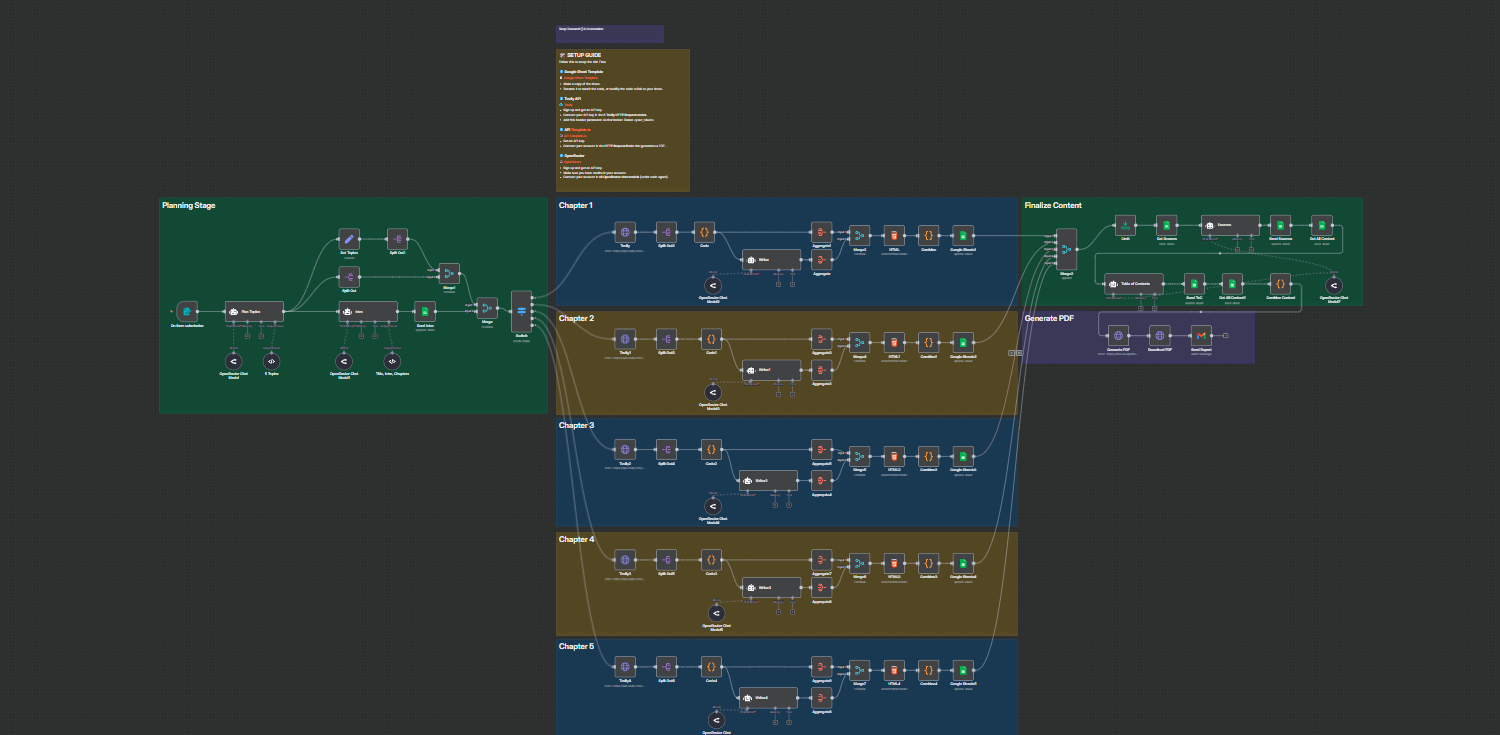1500x735 pixels.
Task: Select the Combine Content code node
Action: (1280, 283)
